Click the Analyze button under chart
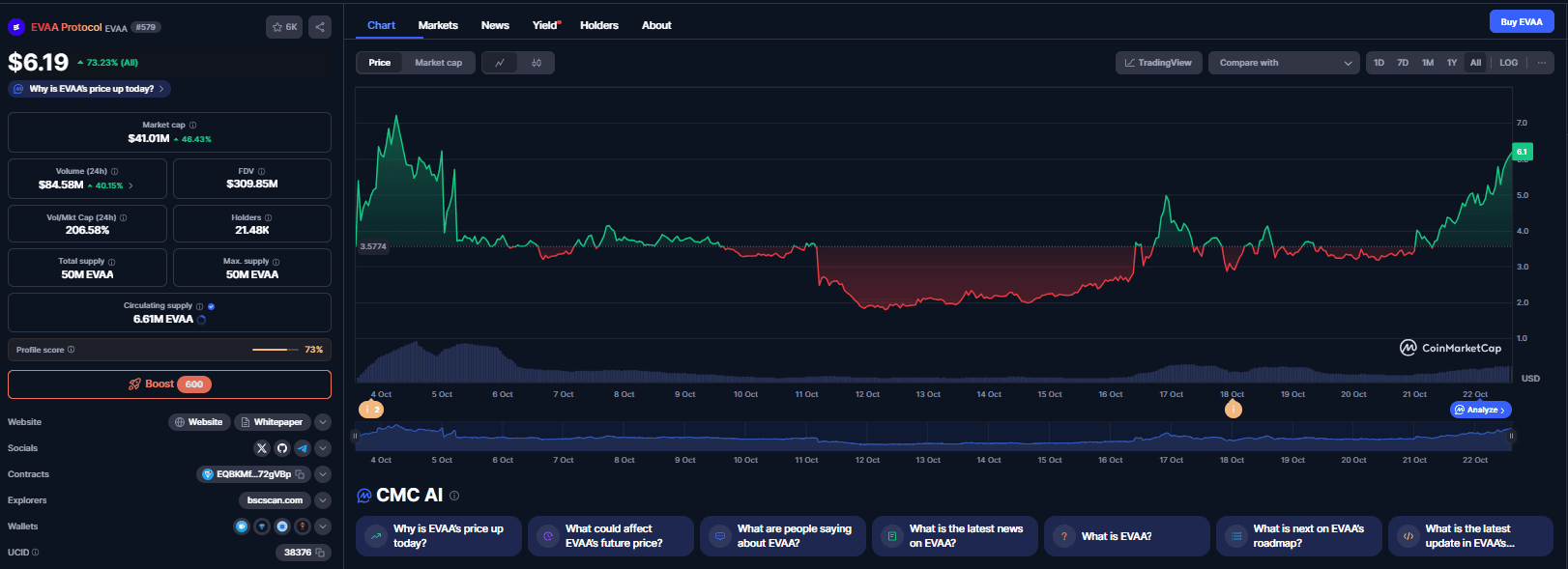The height and width of the screenshot is (569, 1568). click(x=1480, y=411)
